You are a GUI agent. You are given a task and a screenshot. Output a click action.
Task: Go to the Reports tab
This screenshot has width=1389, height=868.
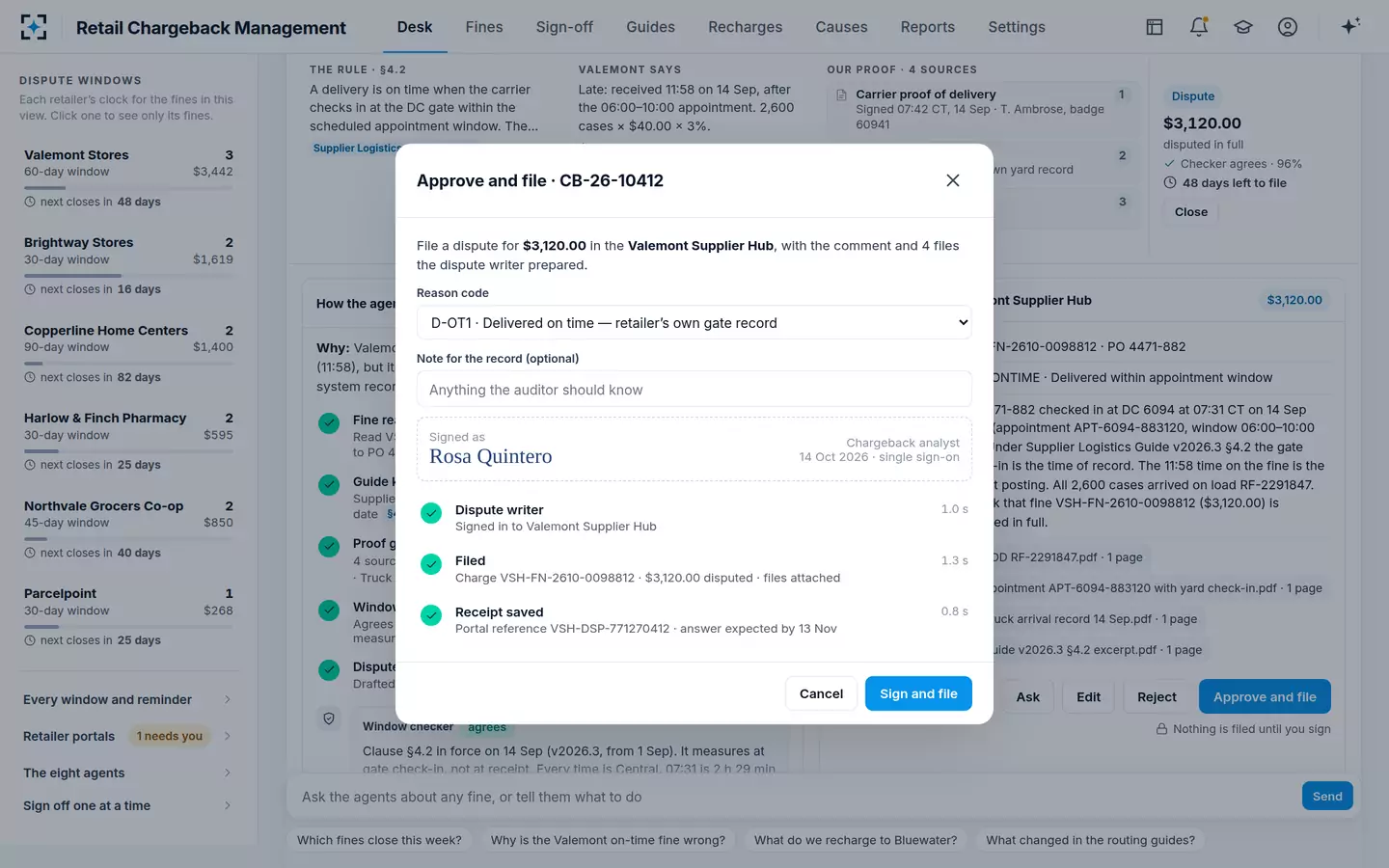928,27
